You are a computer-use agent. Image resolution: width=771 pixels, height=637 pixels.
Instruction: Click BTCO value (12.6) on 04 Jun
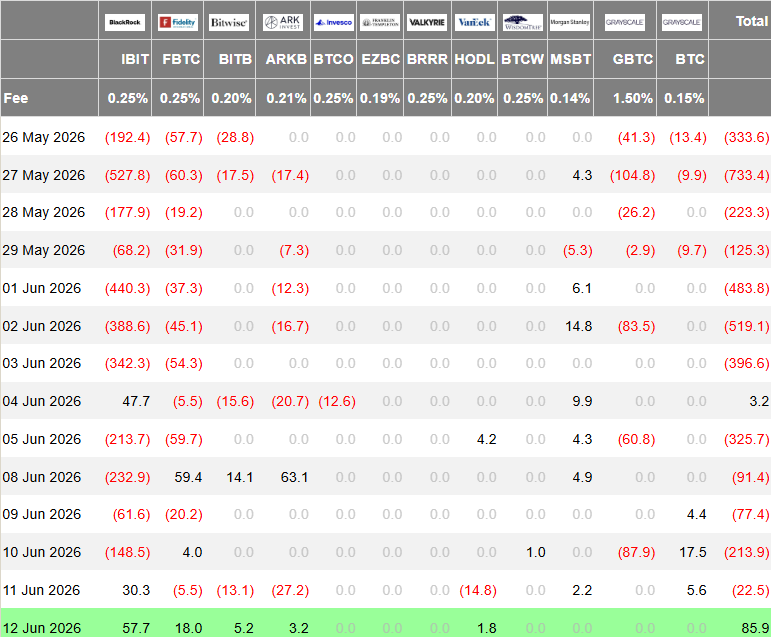pos(337,401)
